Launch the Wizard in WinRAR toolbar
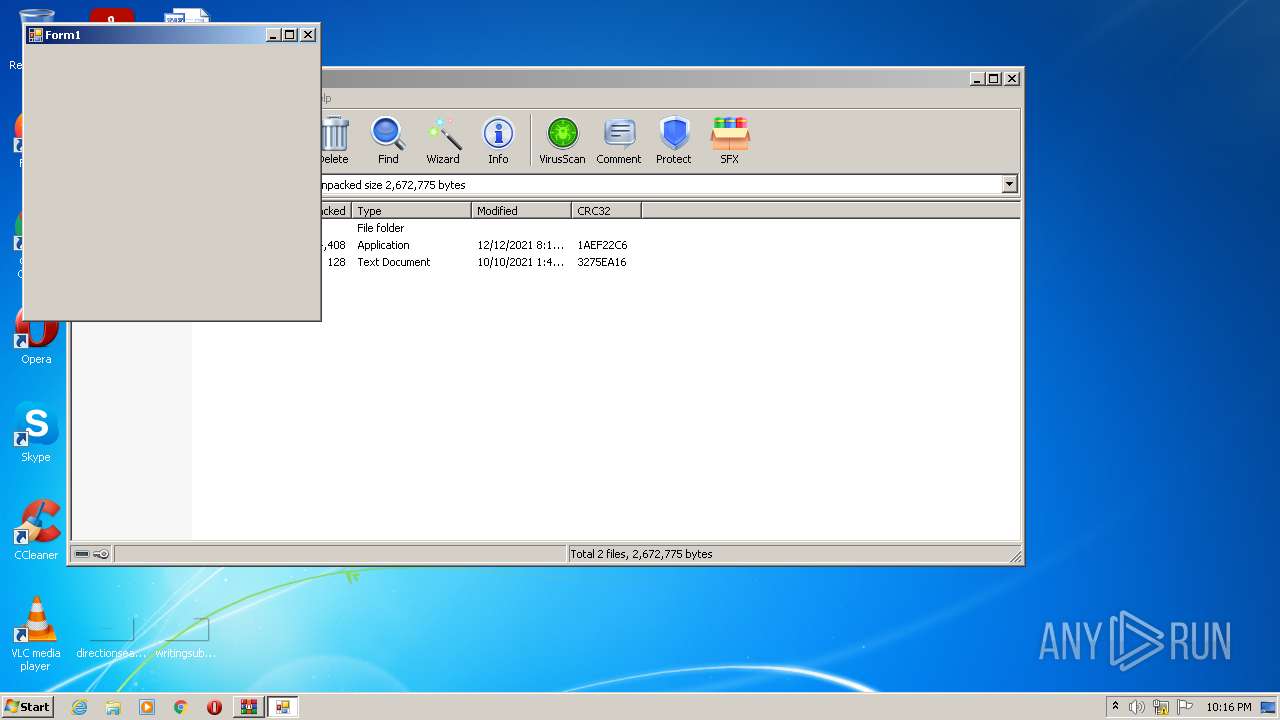Viewport: 1280px width, 720px height. 443,140
